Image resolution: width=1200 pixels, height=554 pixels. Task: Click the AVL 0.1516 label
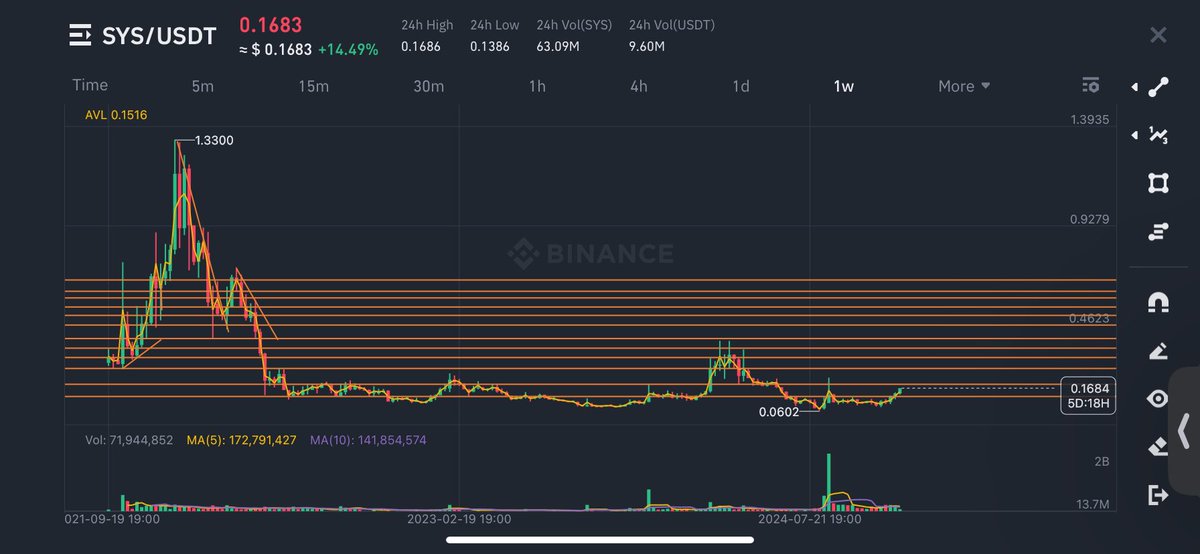116,115
